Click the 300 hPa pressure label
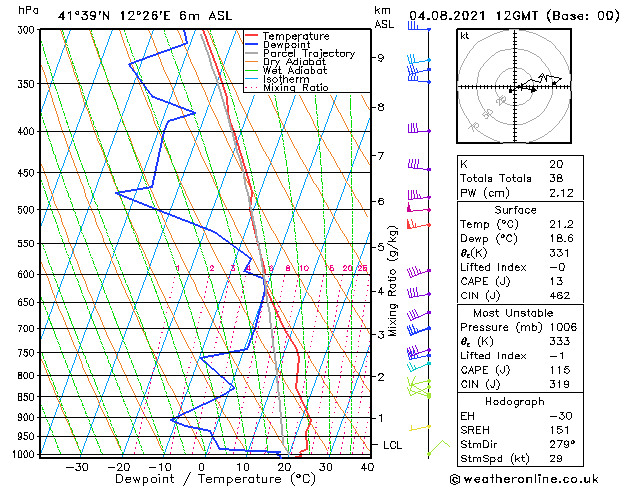 pos(26,30)
